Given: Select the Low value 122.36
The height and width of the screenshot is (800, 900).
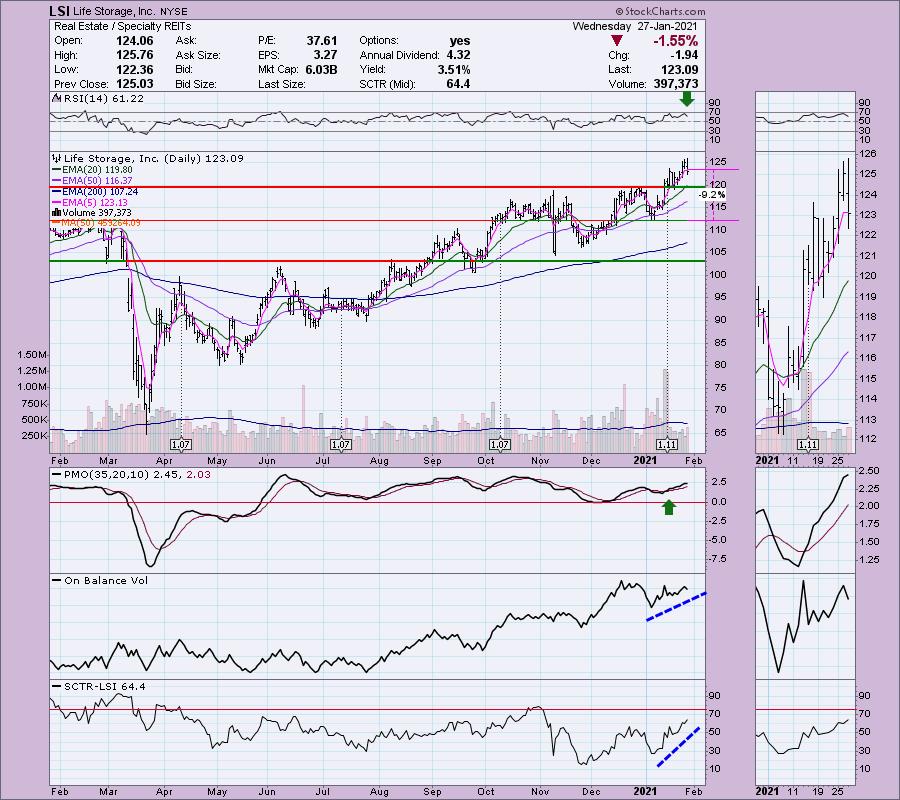Looking at the screenshot, I should click(135, 69).
